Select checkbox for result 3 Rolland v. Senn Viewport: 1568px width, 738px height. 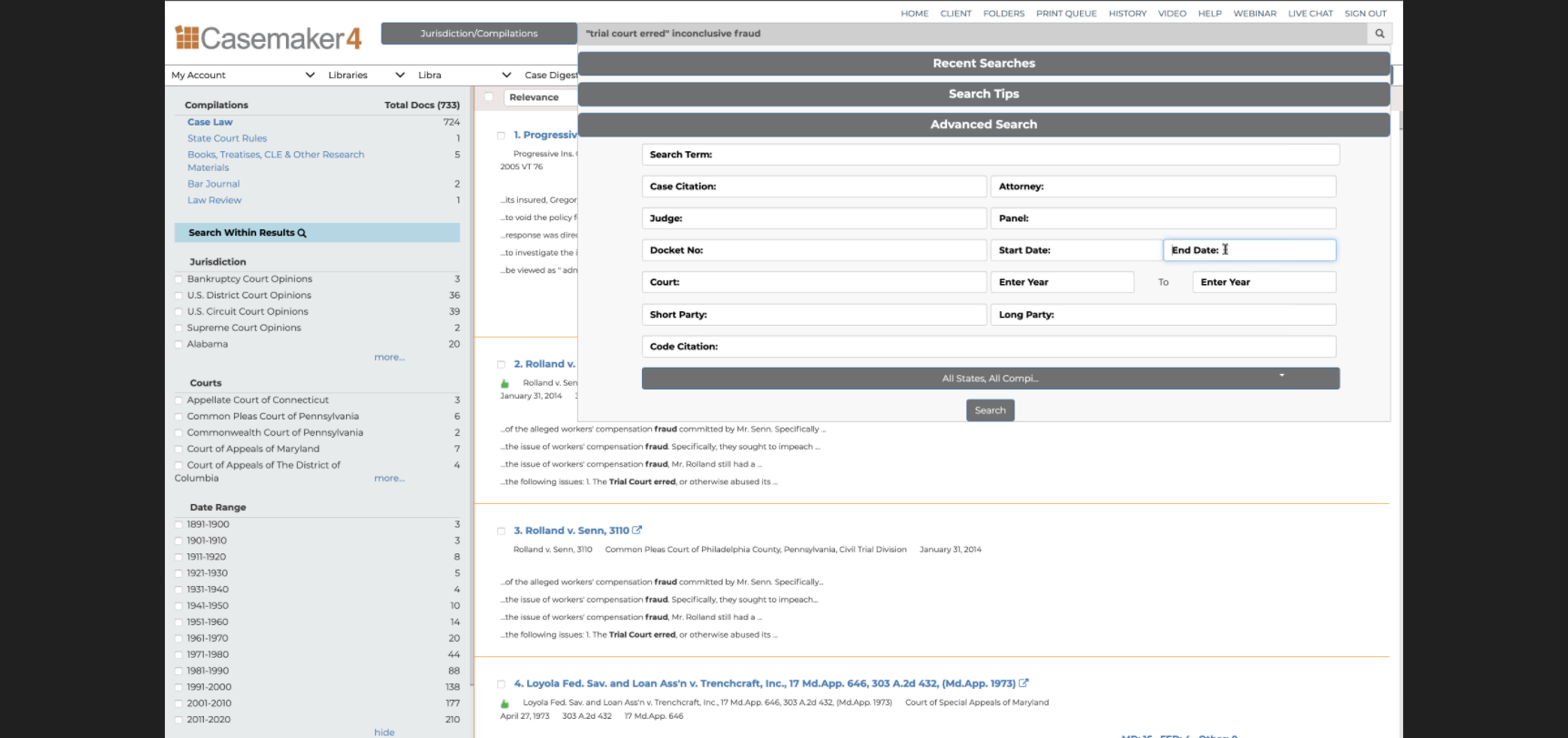coord(501,531)
